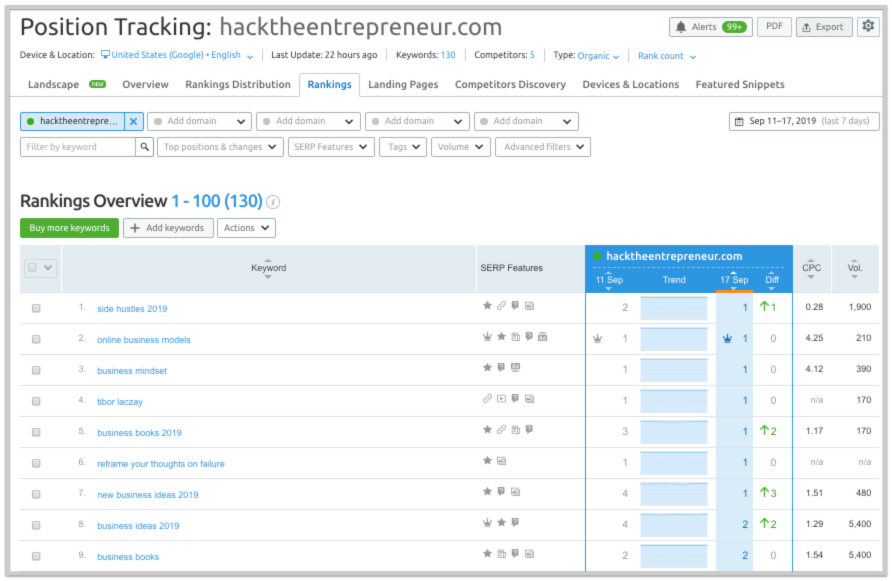Click the Keywords 130 count link

point(448,55)
